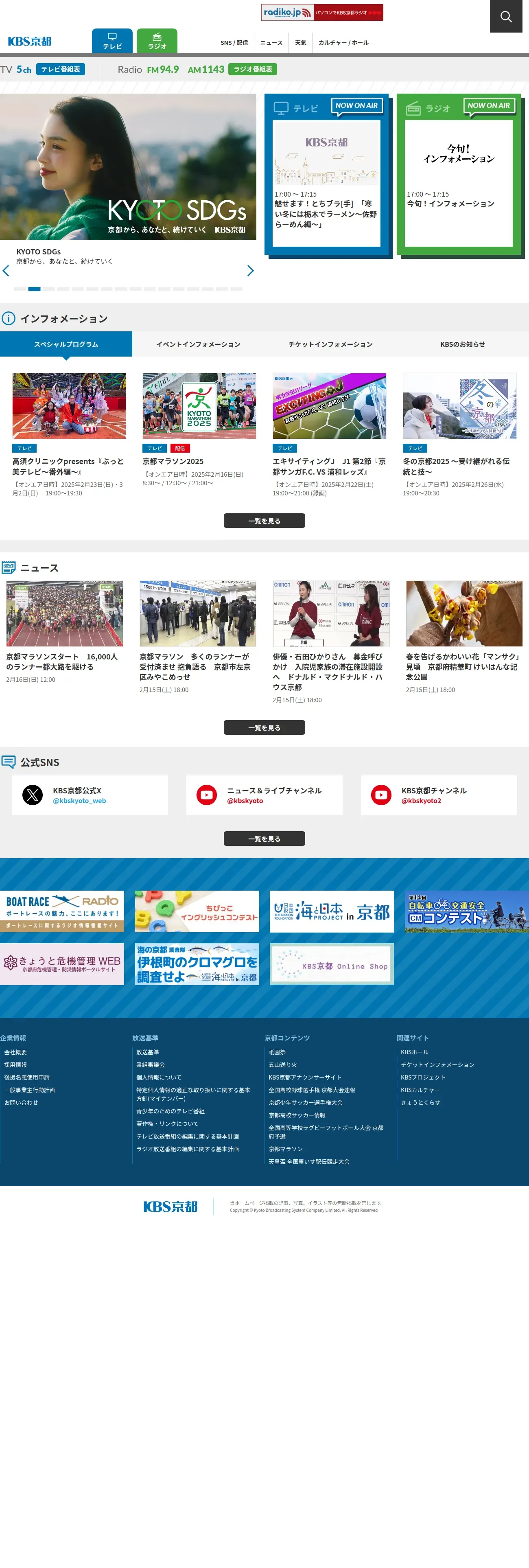The image size is (529, 1568).
Task: Open 海と日本 PROJECT in 京都 banner
Action: [x=332, y=911]
